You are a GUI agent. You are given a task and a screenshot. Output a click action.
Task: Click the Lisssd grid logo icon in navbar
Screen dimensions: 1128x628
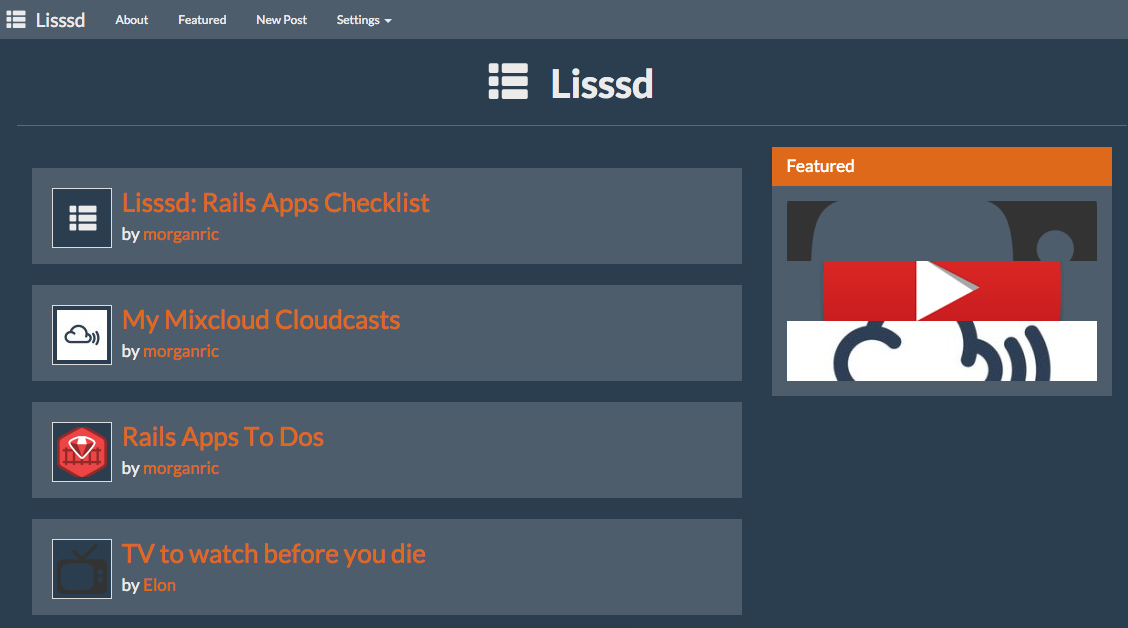(15, 19)
